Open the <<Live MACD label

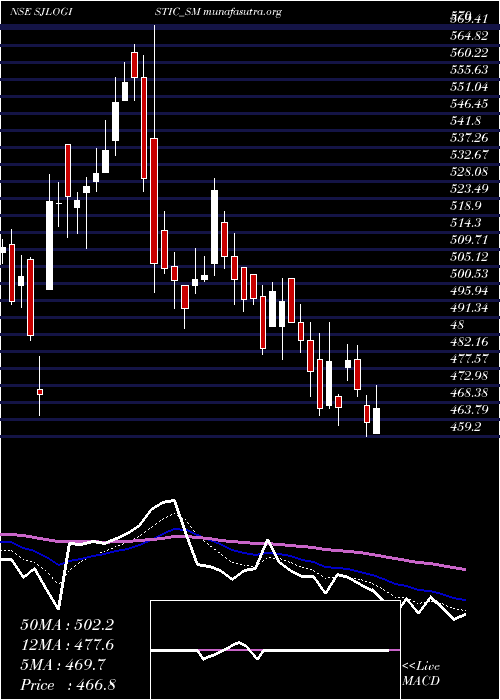[421, 675]
